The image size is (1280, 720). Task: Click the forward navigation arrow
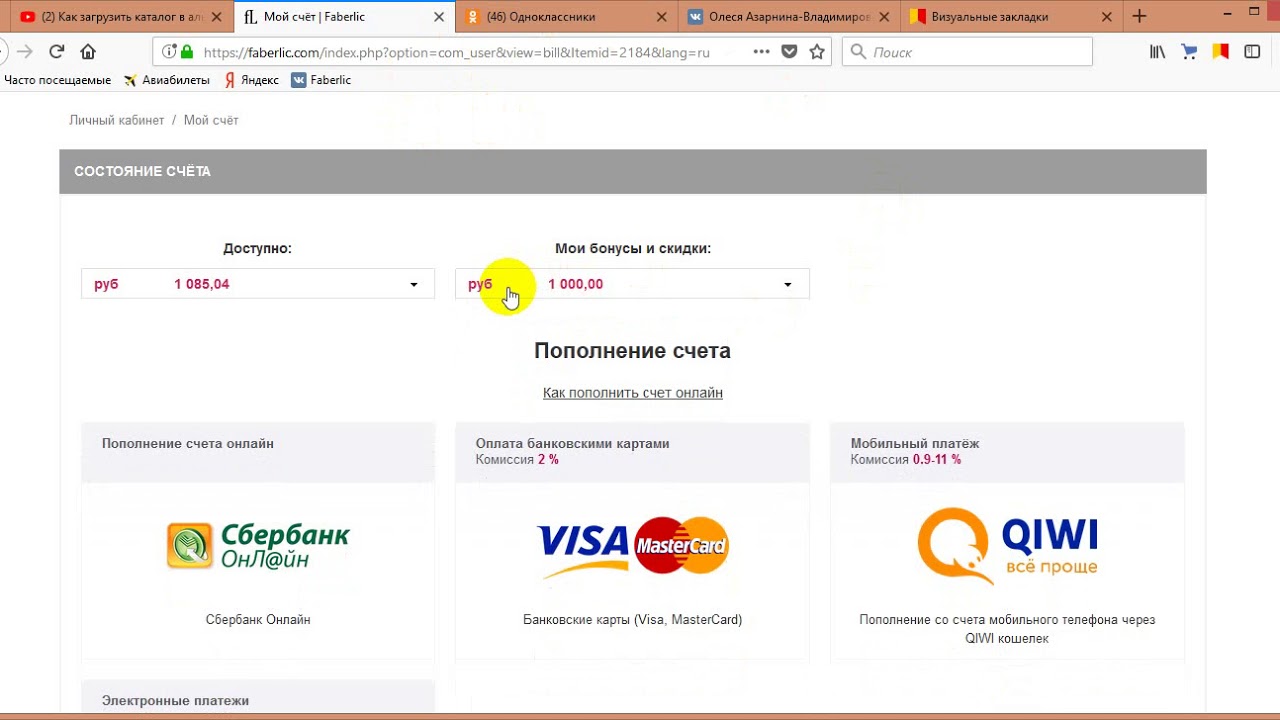click(25, 52)
